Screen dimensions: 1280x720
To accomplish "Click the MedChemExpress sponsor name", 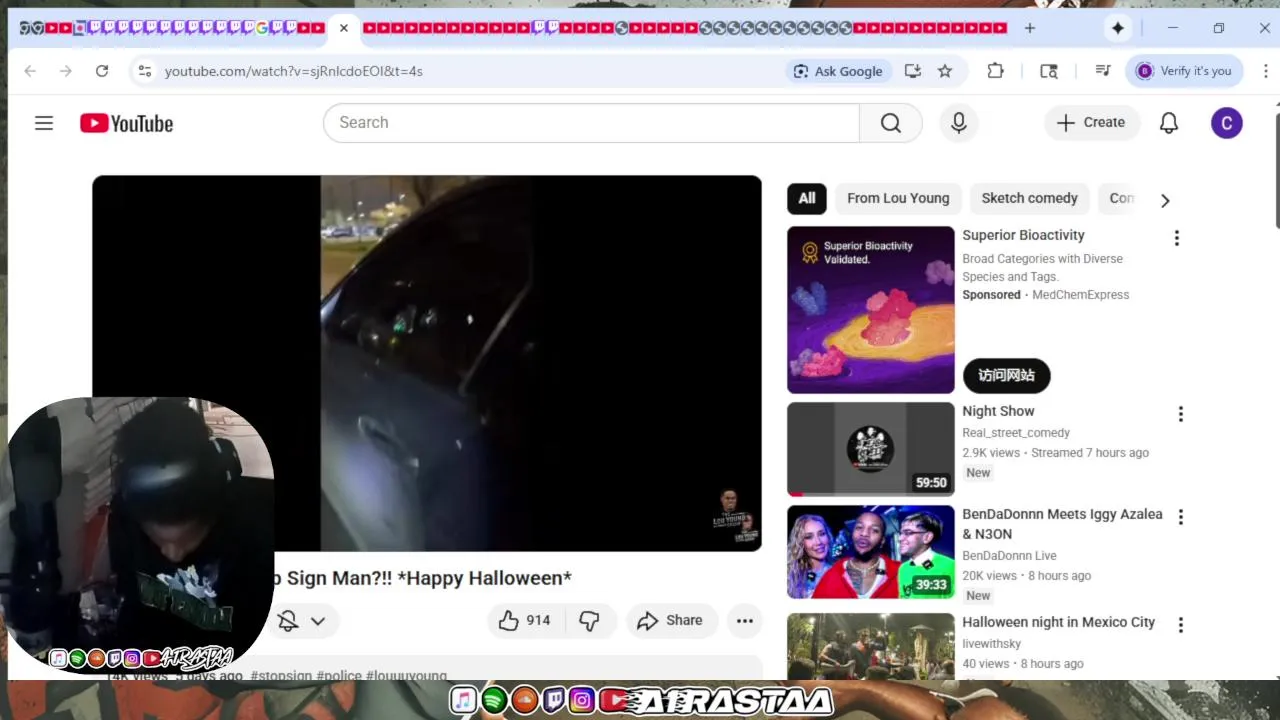I will [x=1080, y=295].
